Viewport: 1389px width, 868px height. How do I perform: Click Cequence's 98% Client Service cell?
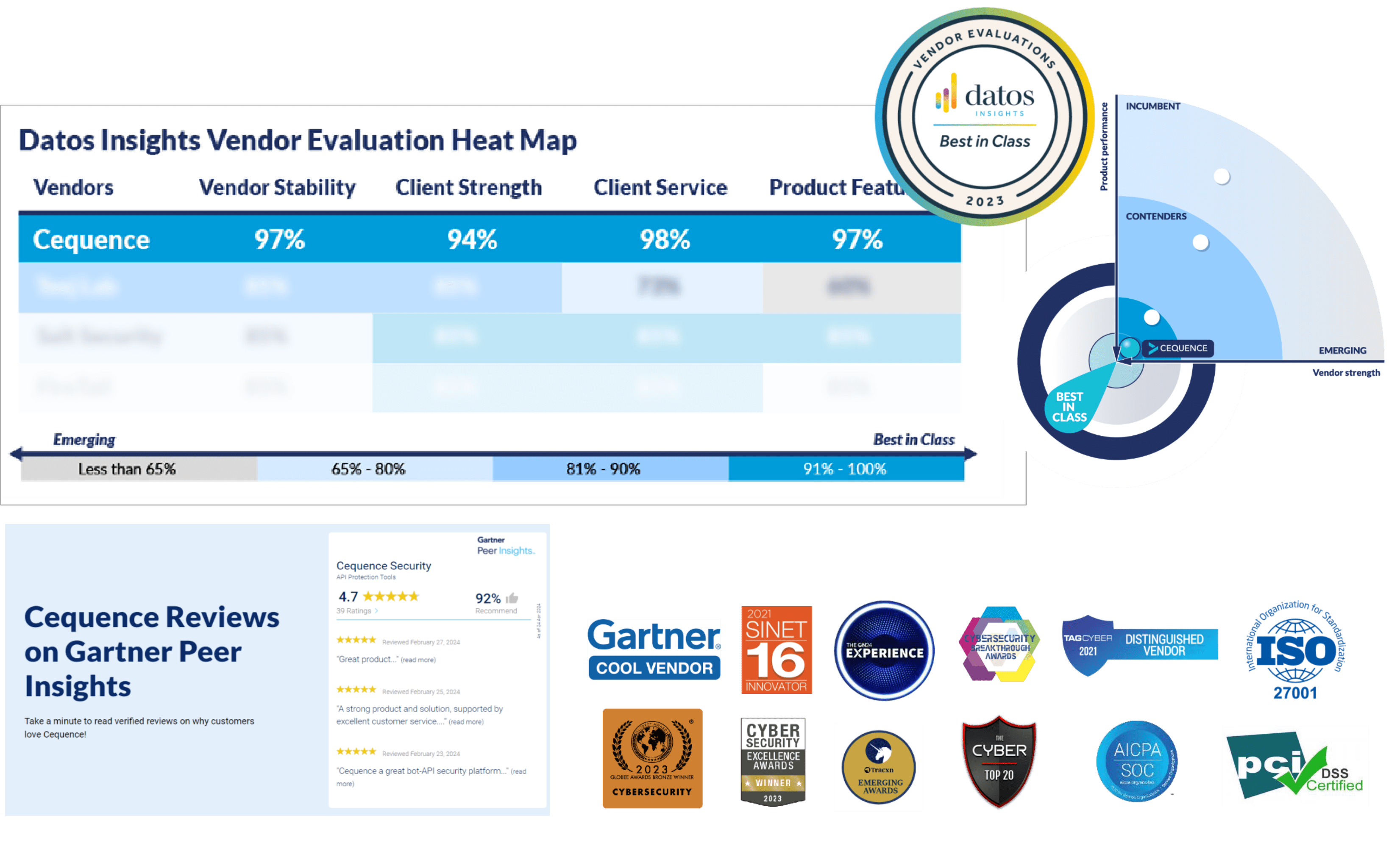tap(665, 239)
